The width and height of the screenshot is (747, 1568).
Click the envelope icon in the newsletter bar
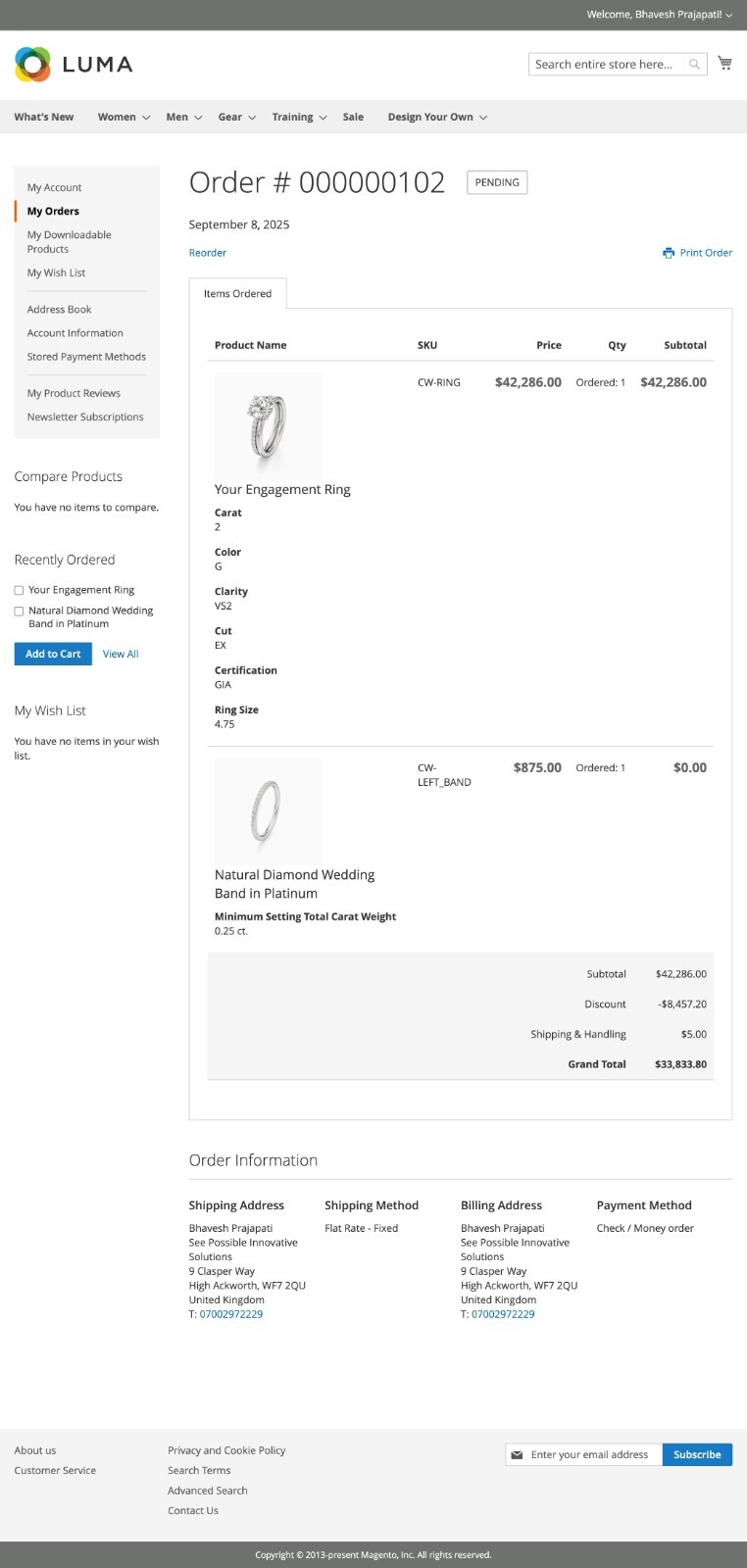(517, 1454)
